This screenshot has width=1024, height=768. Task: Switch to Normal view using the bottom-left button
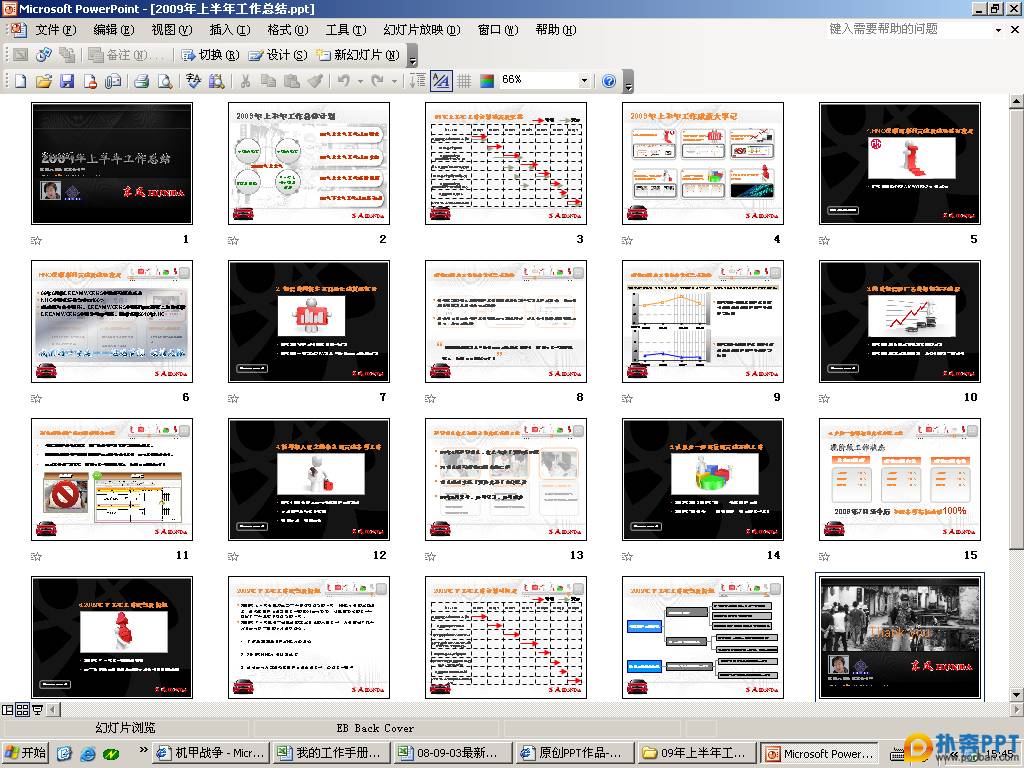tap(8, 710)
